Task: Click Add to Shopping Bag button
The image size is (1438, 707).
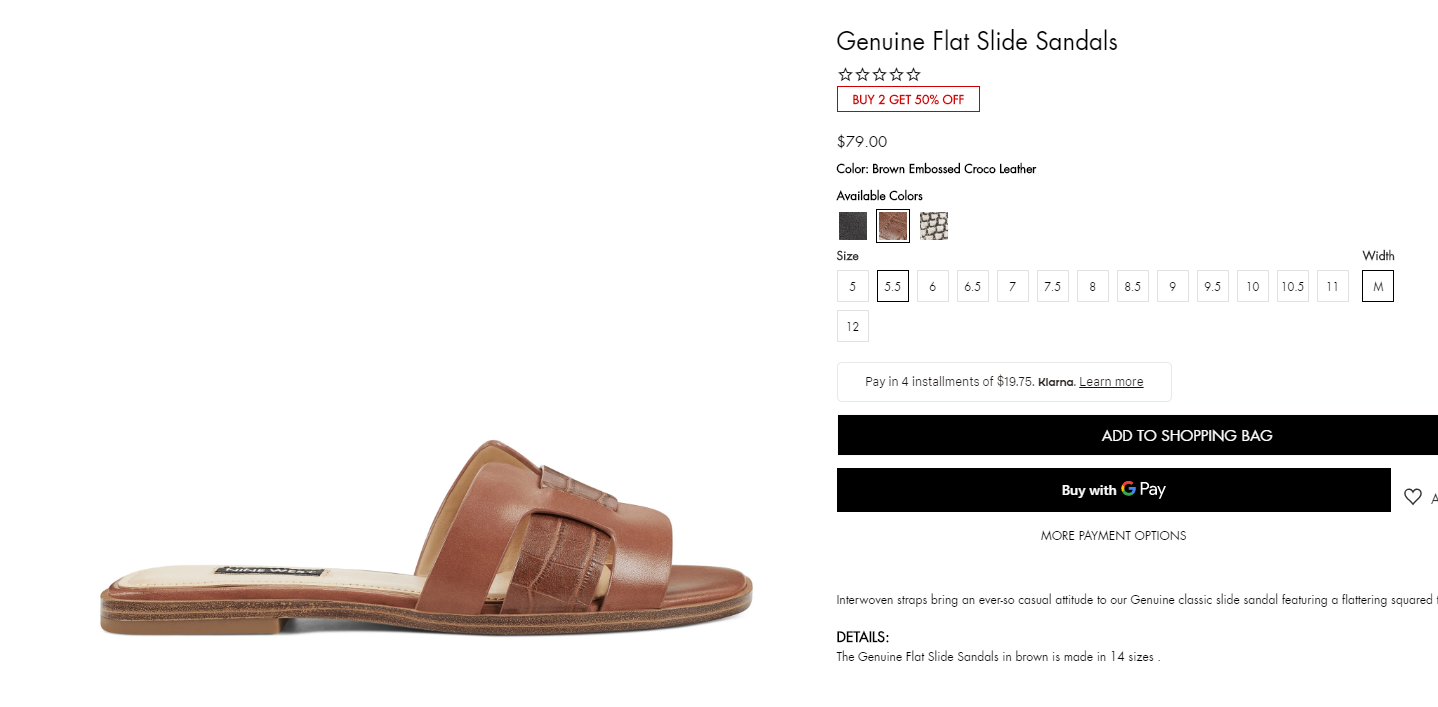Action: [1137, 435]
